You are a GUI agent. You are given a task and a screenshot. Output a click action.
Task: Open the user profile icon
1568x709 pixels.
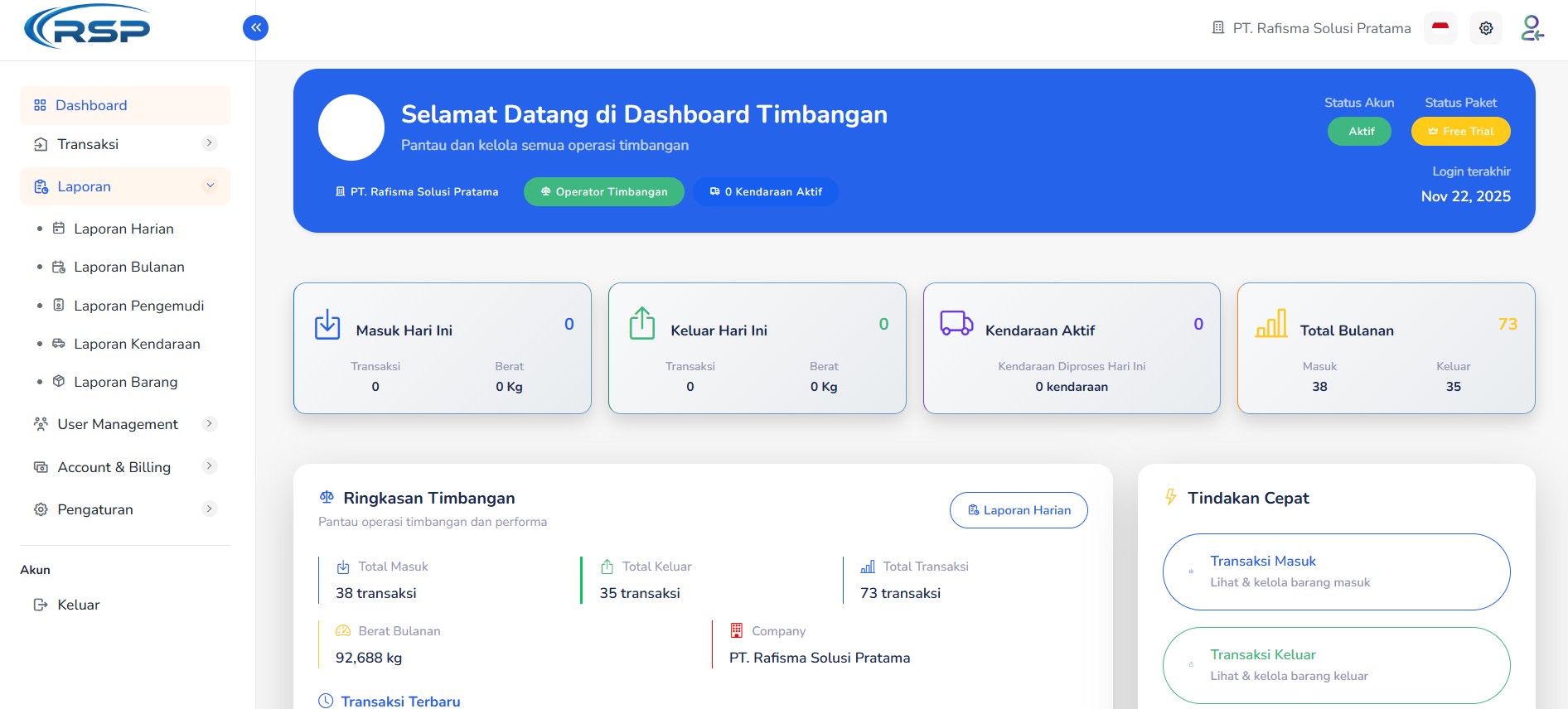1532,28
